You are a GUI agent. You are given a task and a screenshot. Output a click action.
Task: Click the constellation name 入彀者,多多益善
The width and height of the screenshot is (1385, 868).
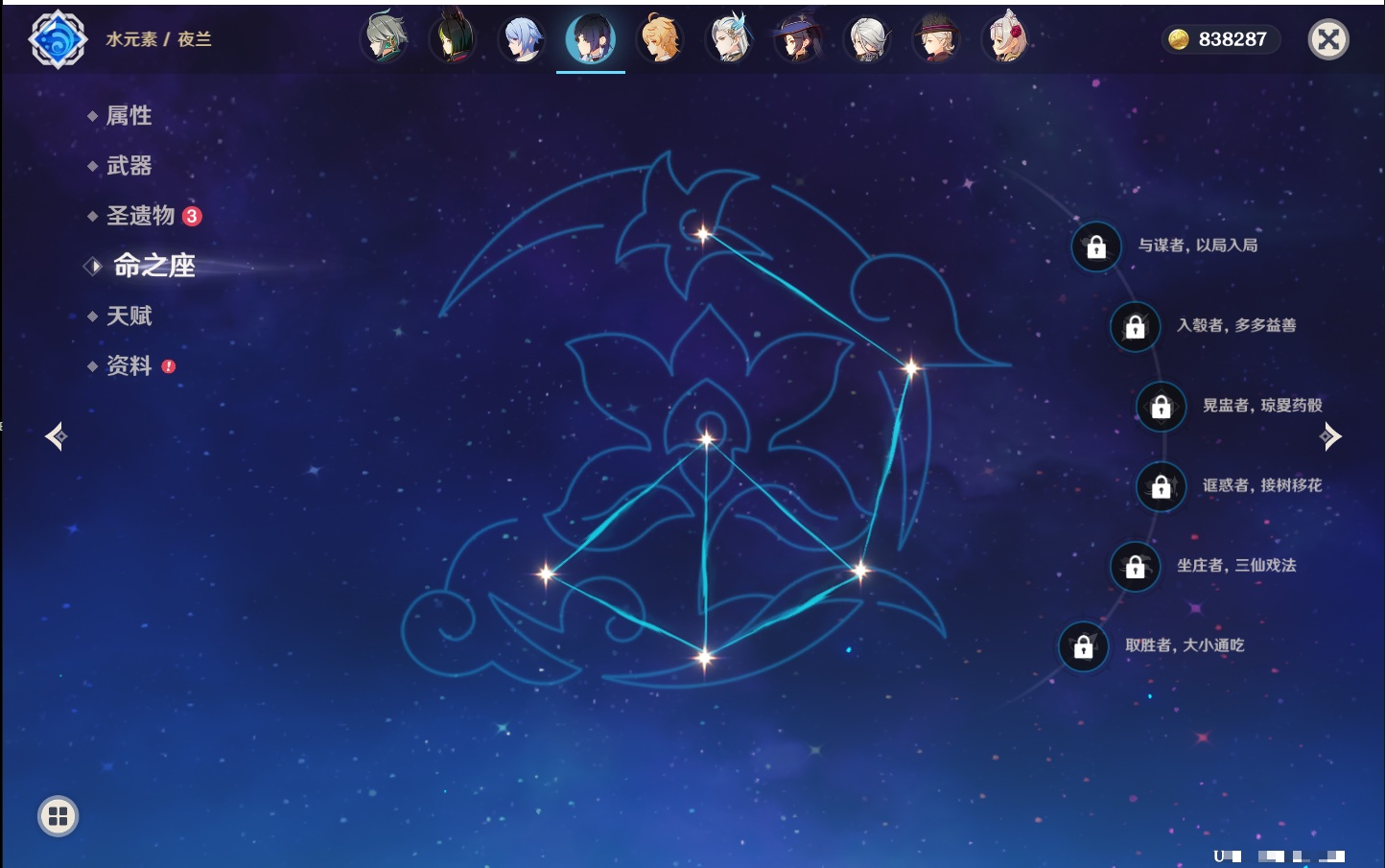pyautogui.click(x=1236, y=325)
